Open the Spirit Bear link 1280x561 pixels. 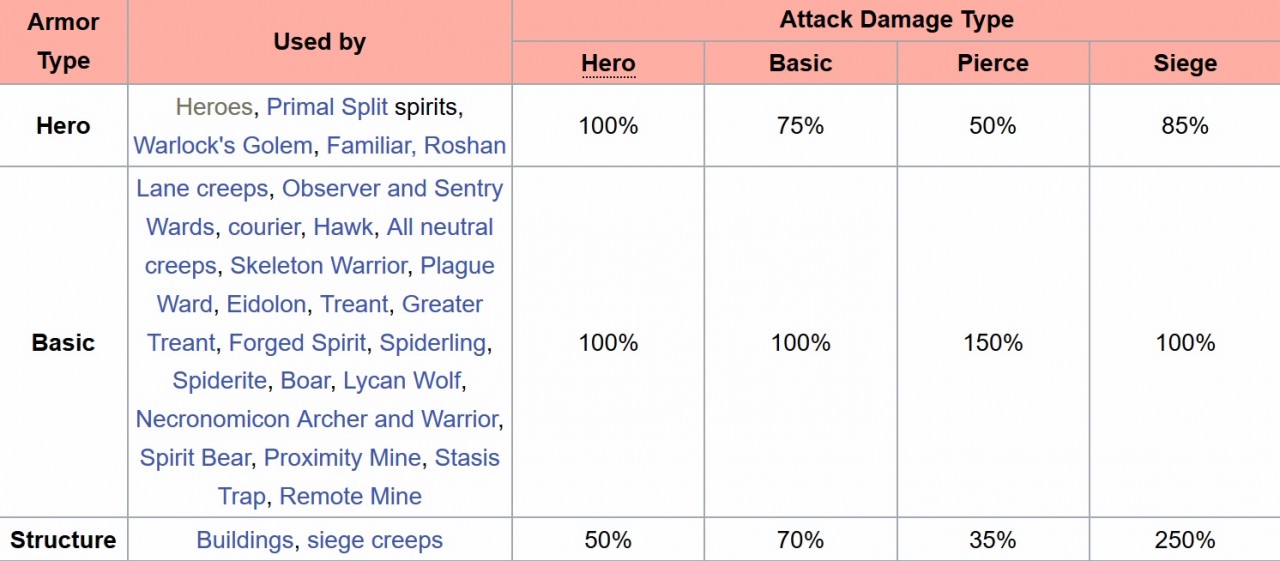(x=195, y=457)
